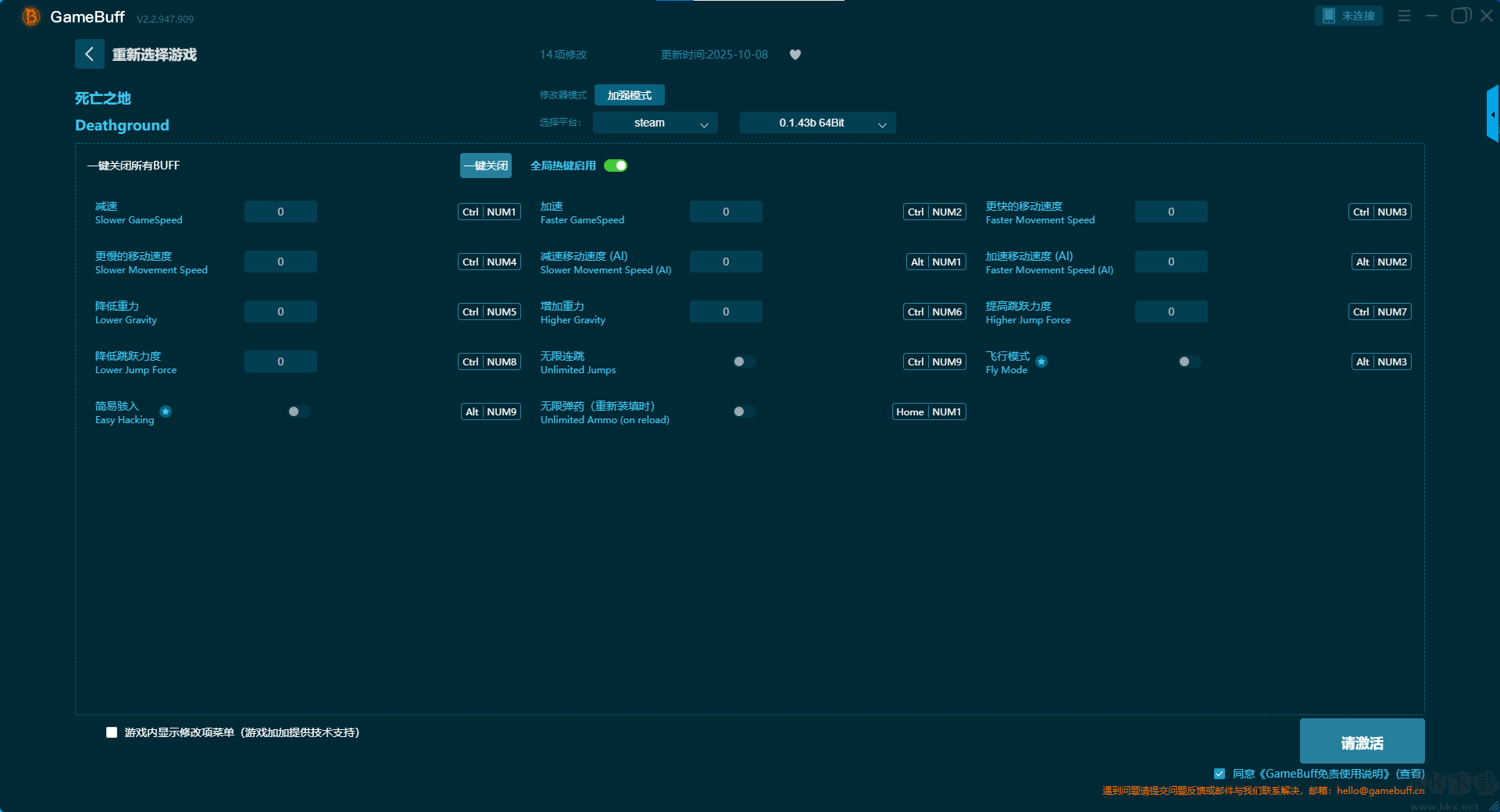Click the one-key close all button
The height and width of the screenshot is (812, 1500).
(x=485, y=166)
